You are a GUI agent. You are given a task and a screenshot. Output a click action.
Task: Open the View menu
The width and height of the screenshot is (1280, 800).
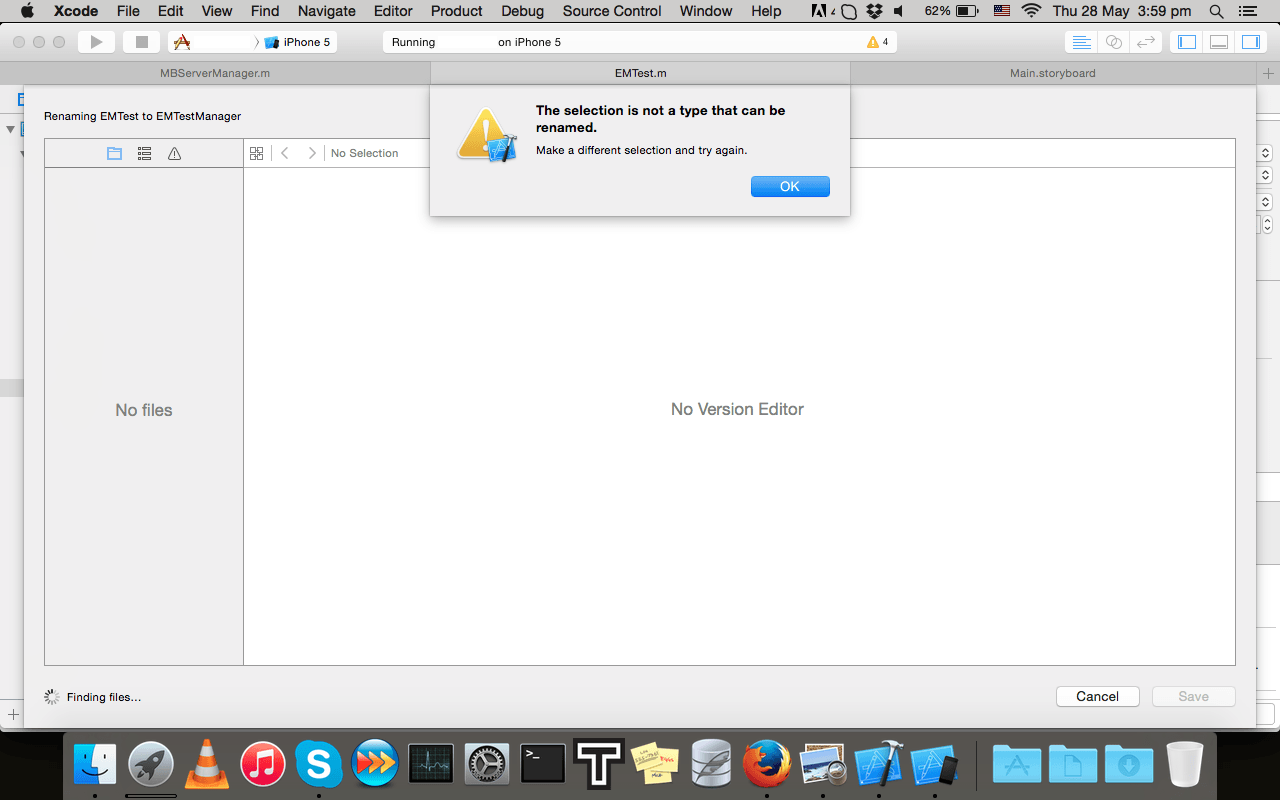tap(217, 11)
